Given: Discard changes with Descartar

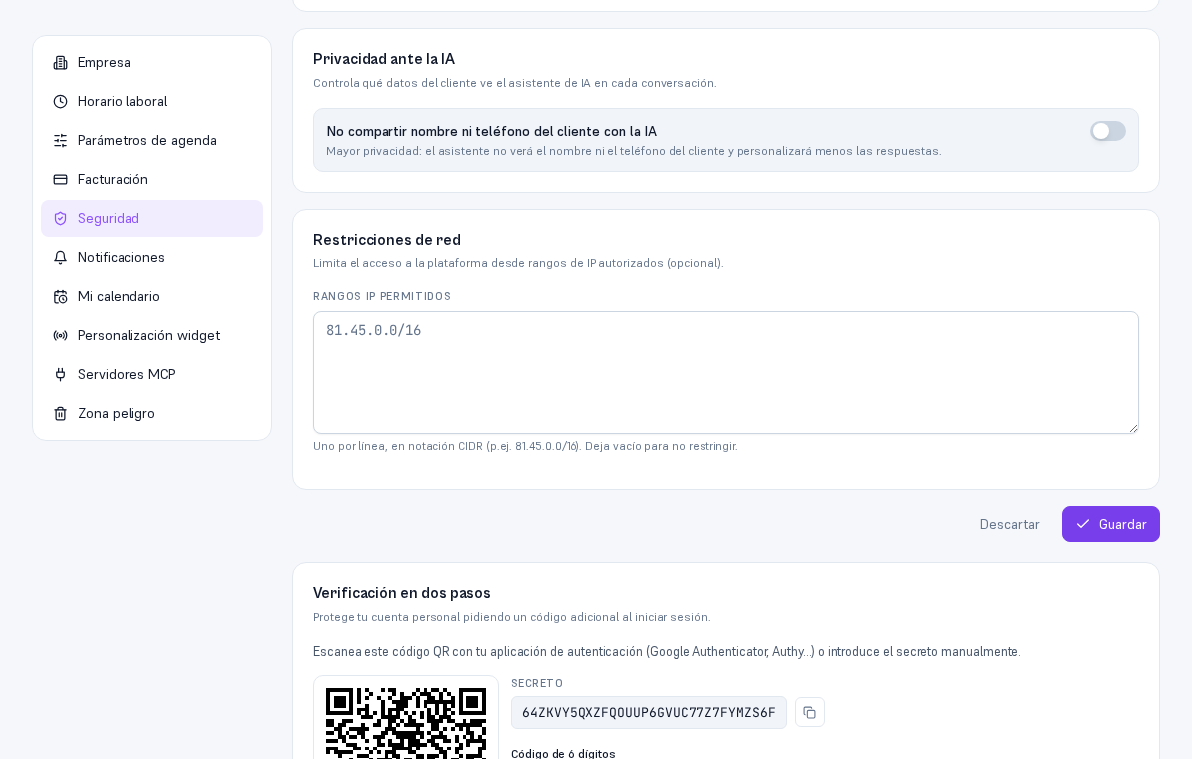Looking at the screenshot, I should coord(1009,524).
